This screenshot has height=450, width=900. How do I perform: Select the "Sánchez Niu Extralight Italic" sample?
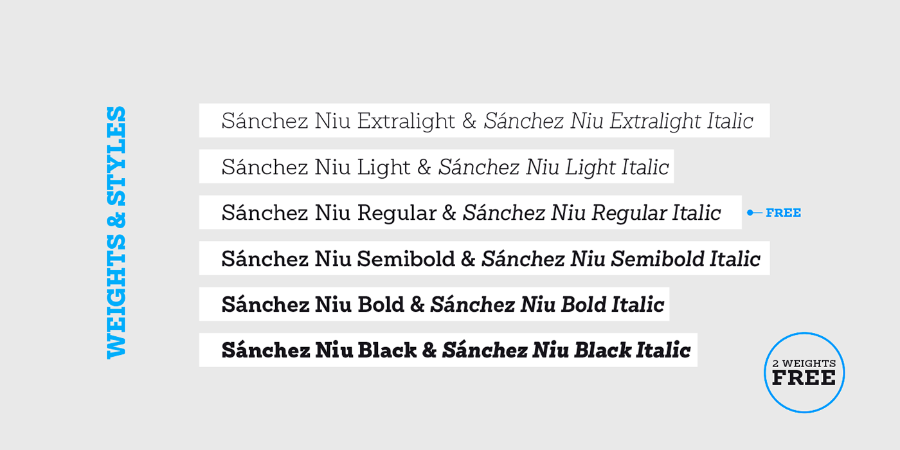pos(618,122)
